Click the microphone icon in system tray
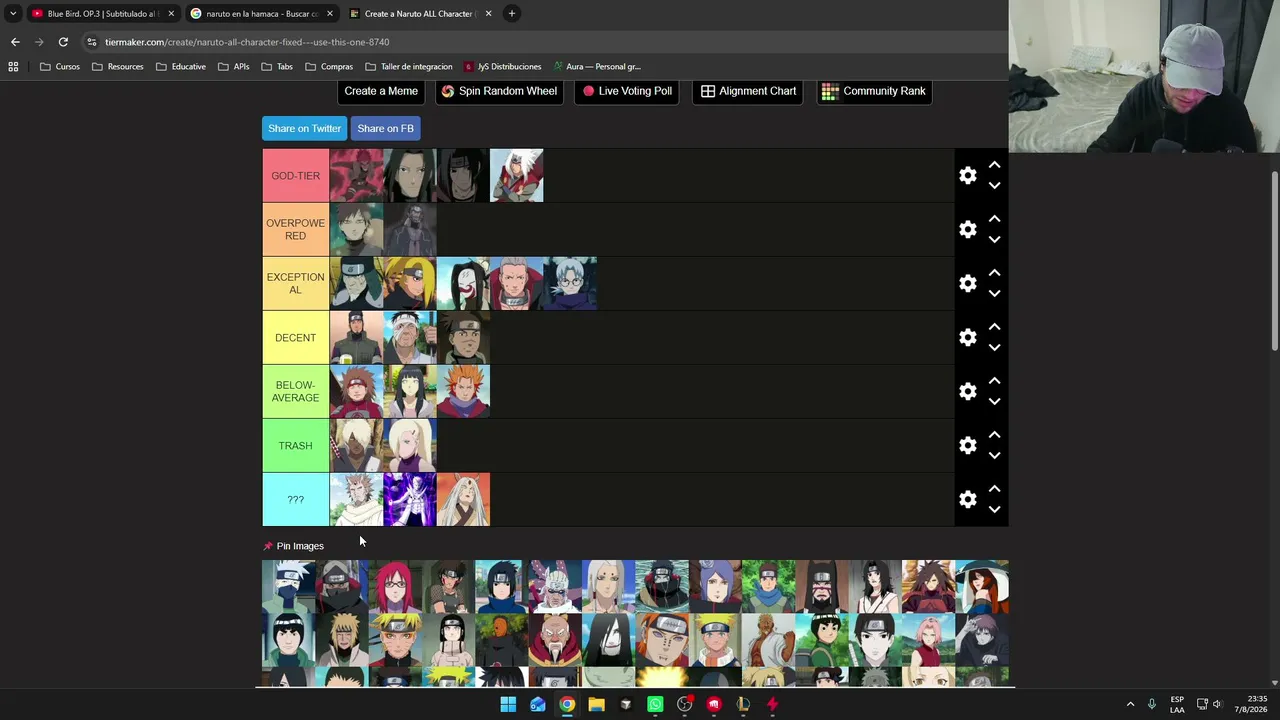Image resolution: width=1280 pixels, height=720 pixels. pos(1152,704)
